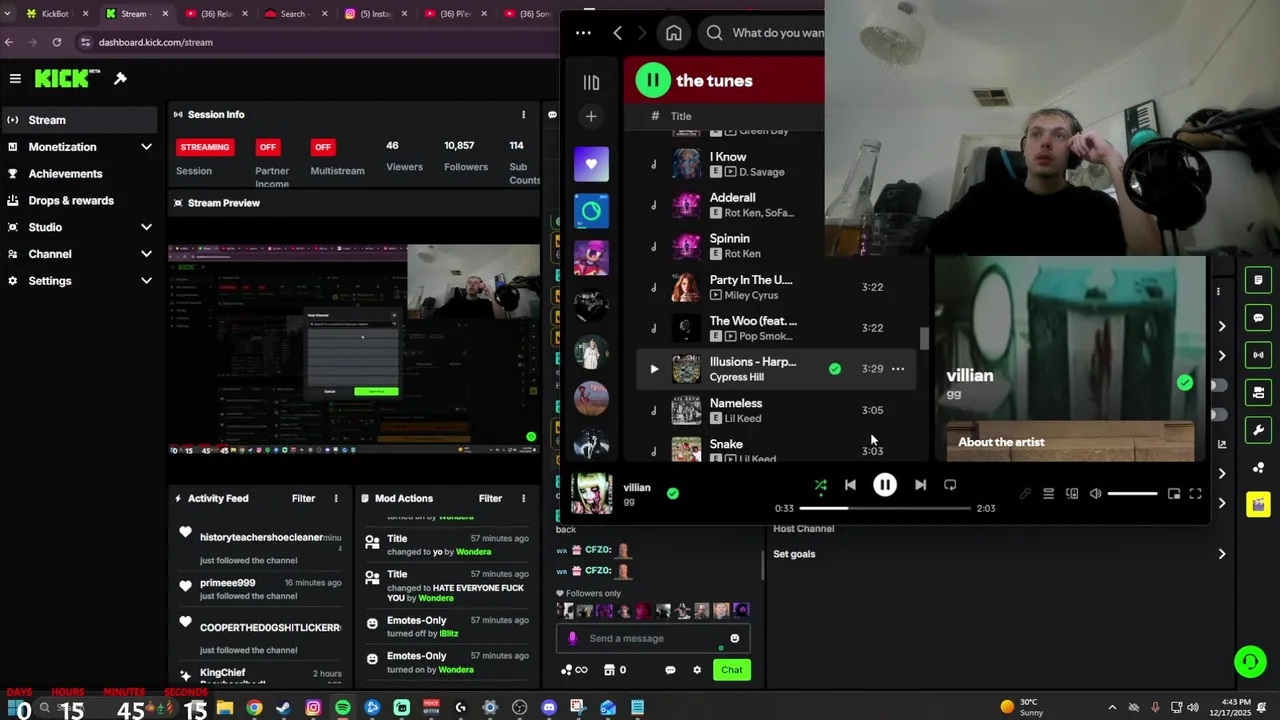Screen dimensions: 1280x720
Task: Select Stream in Kick sidebar
Action: (79, 120)
